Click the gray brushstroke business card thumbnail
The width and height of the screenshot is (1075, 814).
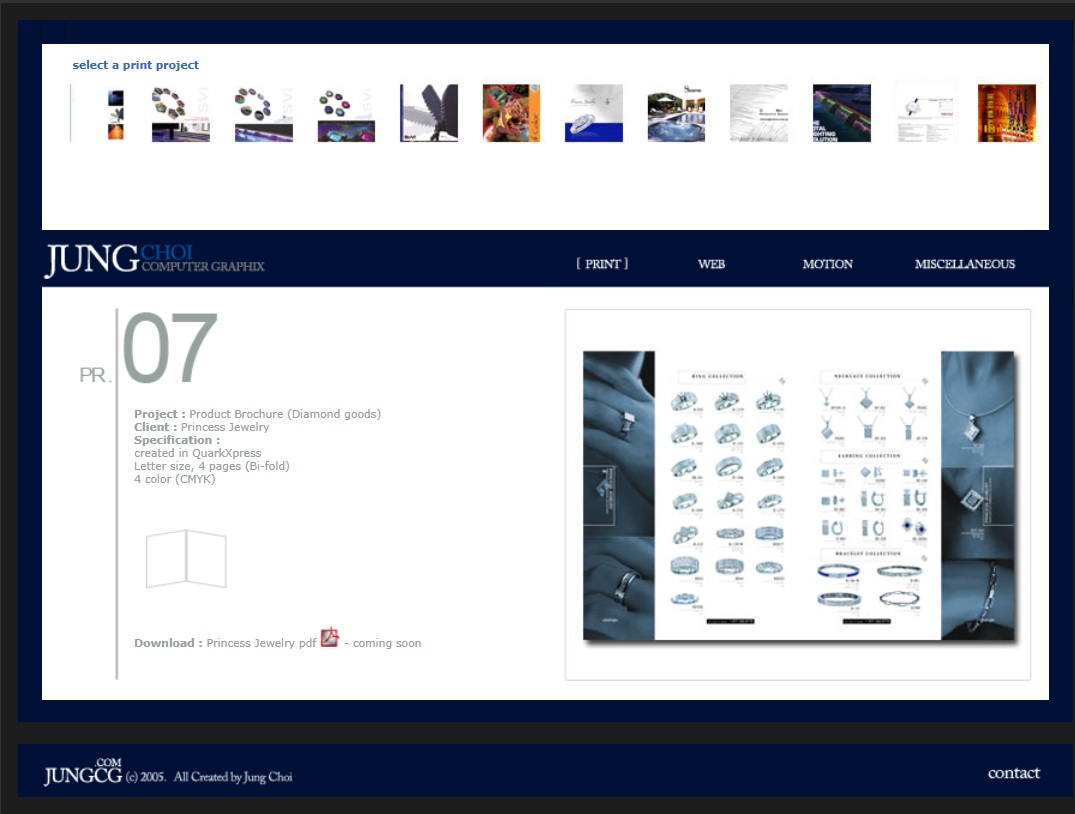(758, 113)
